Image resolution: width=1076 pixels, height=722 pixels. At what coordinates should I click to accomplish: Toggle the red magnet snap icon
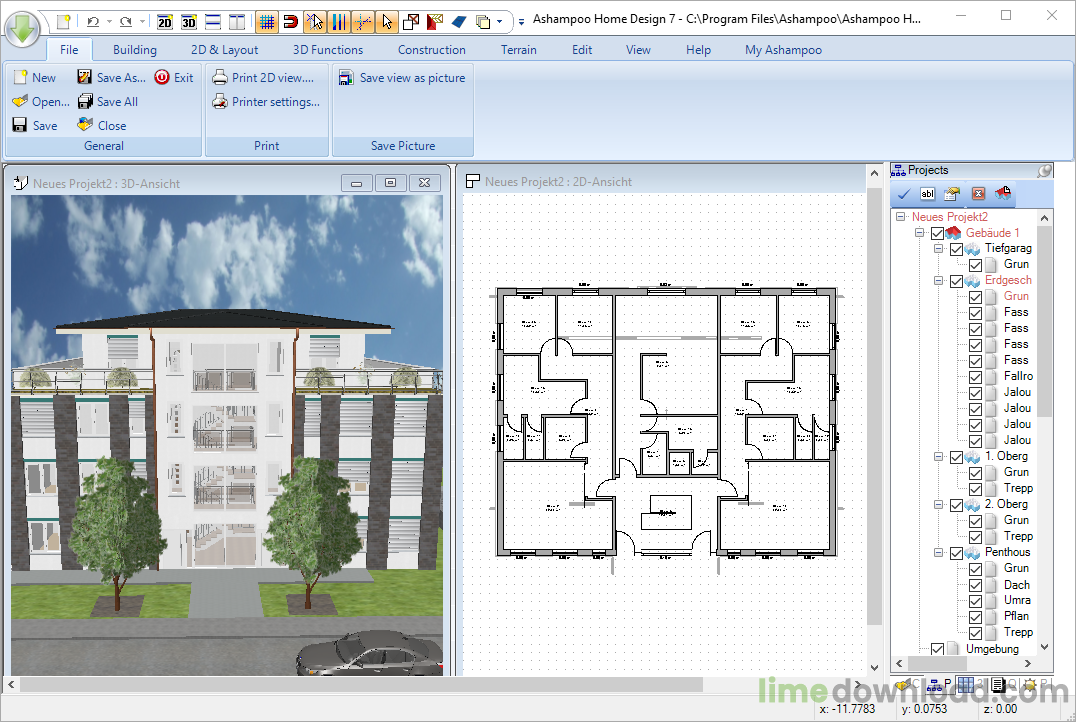tap(290, 21)
